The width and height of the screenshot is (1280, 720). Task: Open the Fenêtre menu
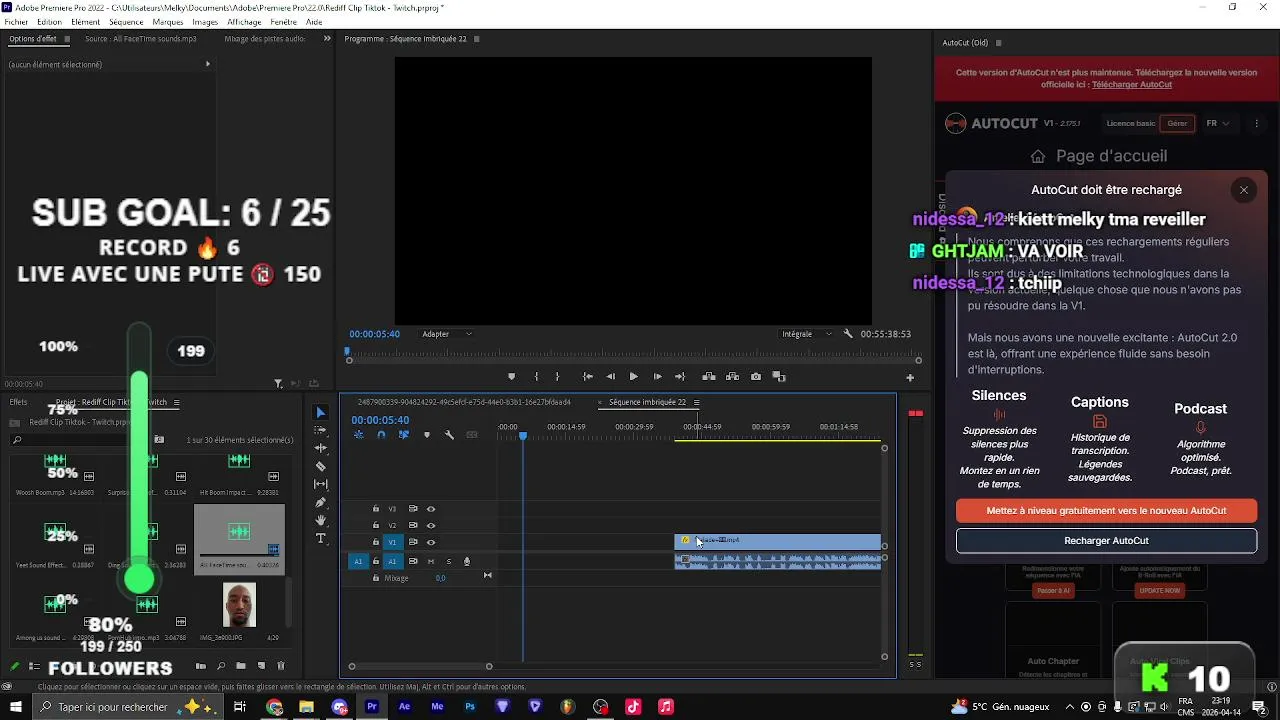click(x=283, y=22)
